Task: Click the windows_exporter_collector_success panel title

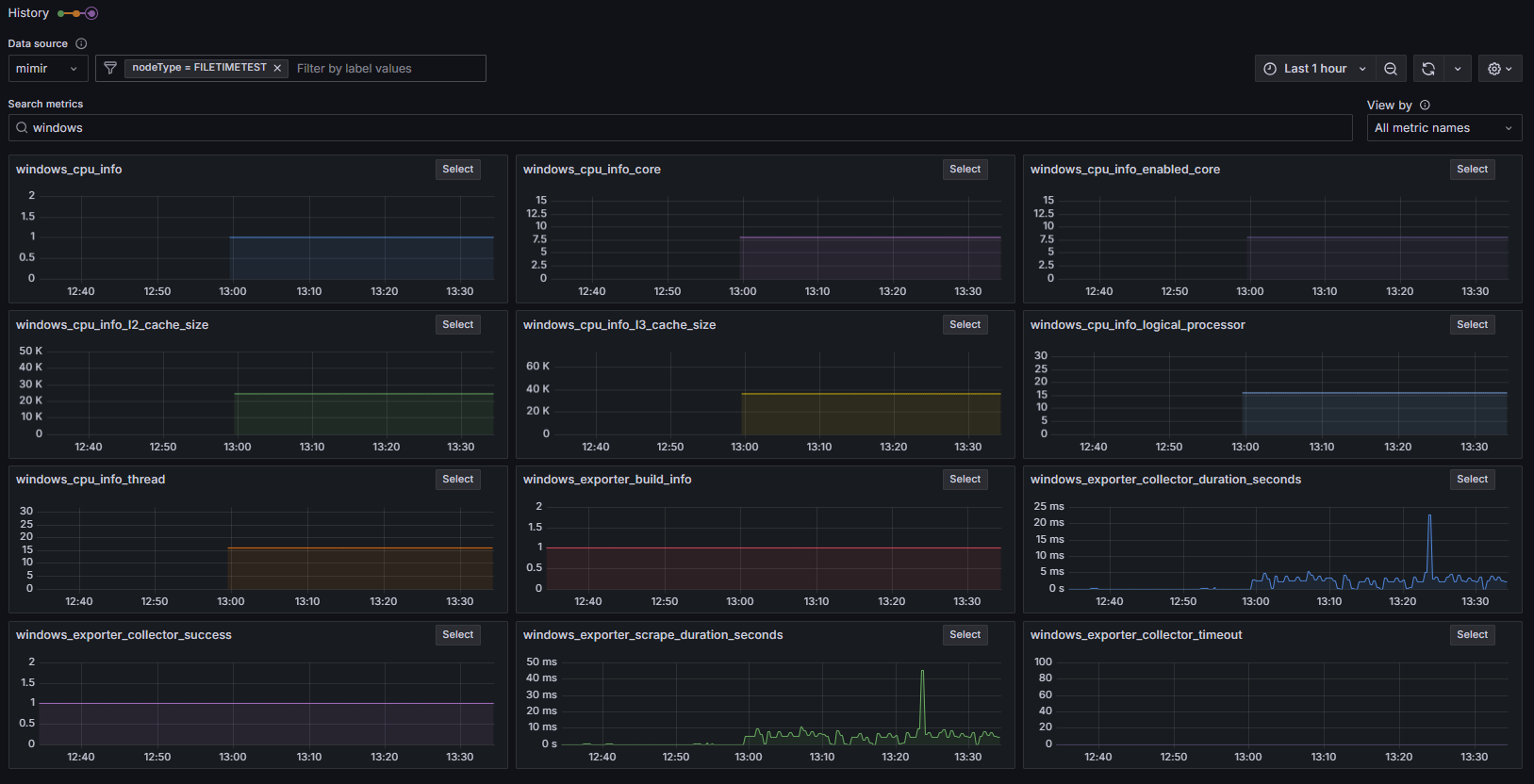Action: tap(124, 635)
